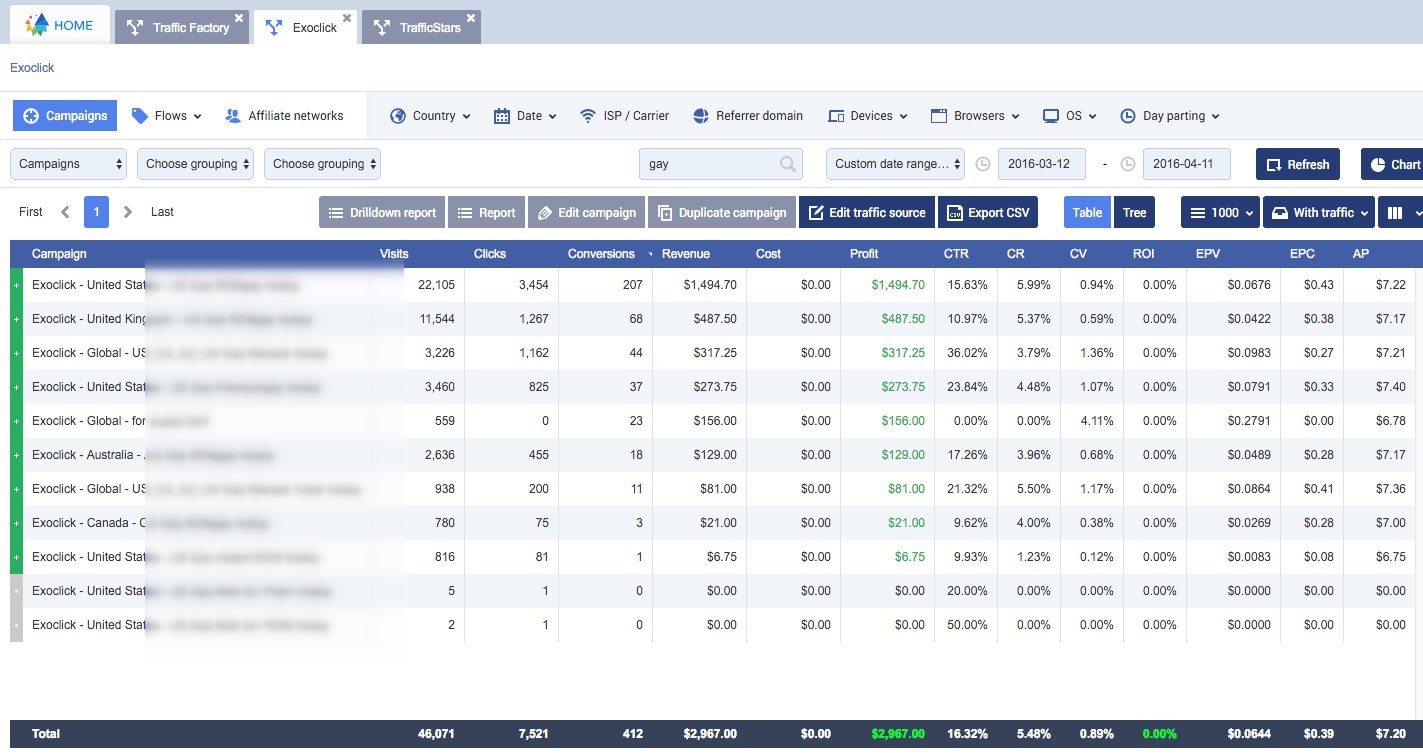Open the Date dropdown
The width and height of the screenshot is (1423, 756).
click(525, 116)
